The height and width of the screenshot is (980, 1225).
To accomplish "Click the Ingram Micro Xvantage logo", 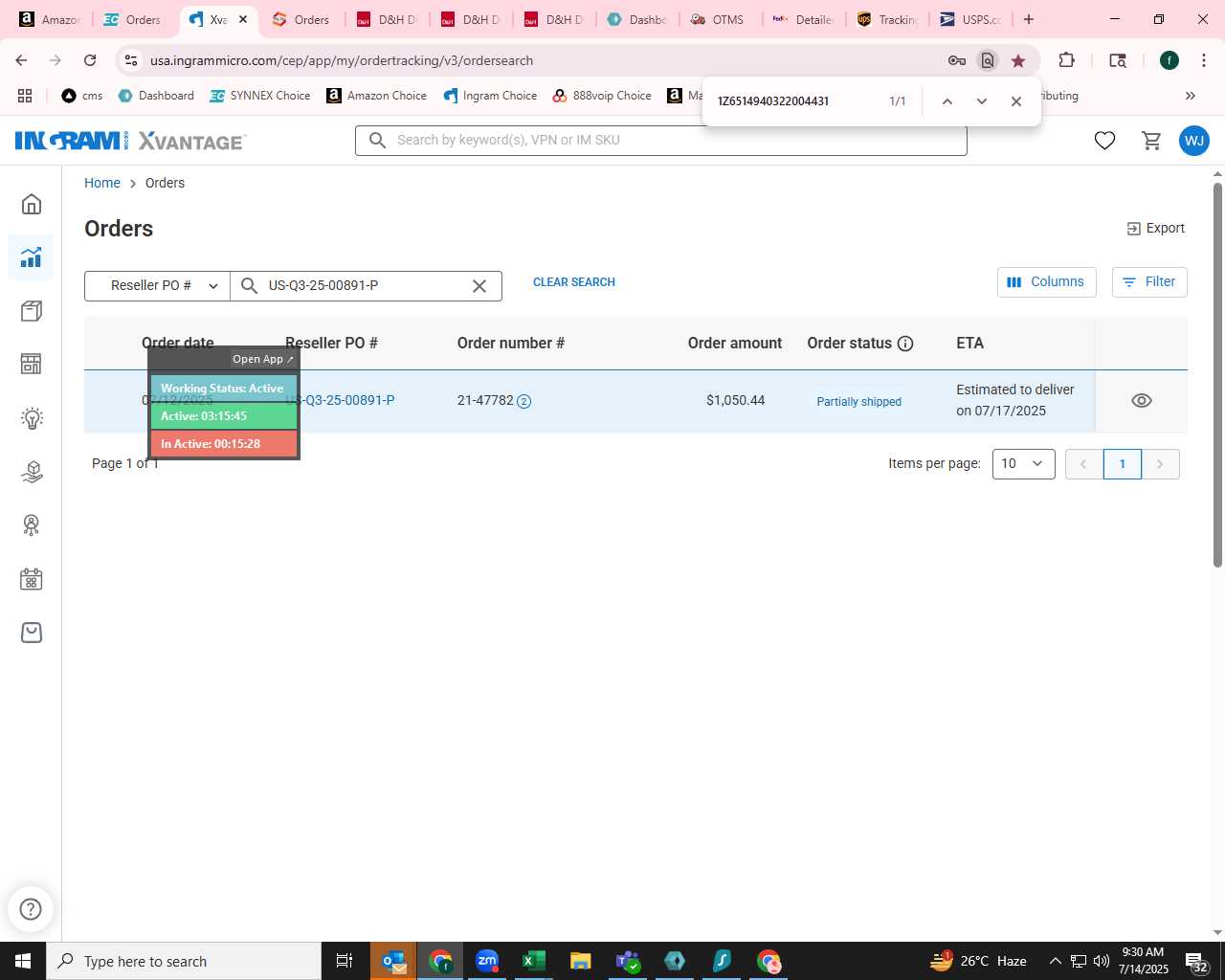I will (x=130, y=141).
